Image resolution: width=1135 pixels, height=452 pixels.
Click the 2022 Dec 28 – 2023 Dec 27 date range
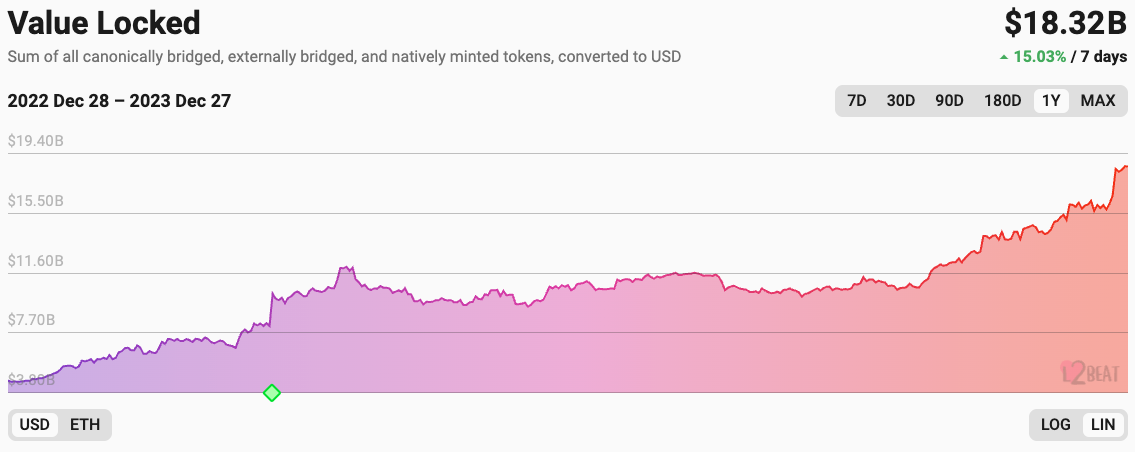tap(119, 101)
